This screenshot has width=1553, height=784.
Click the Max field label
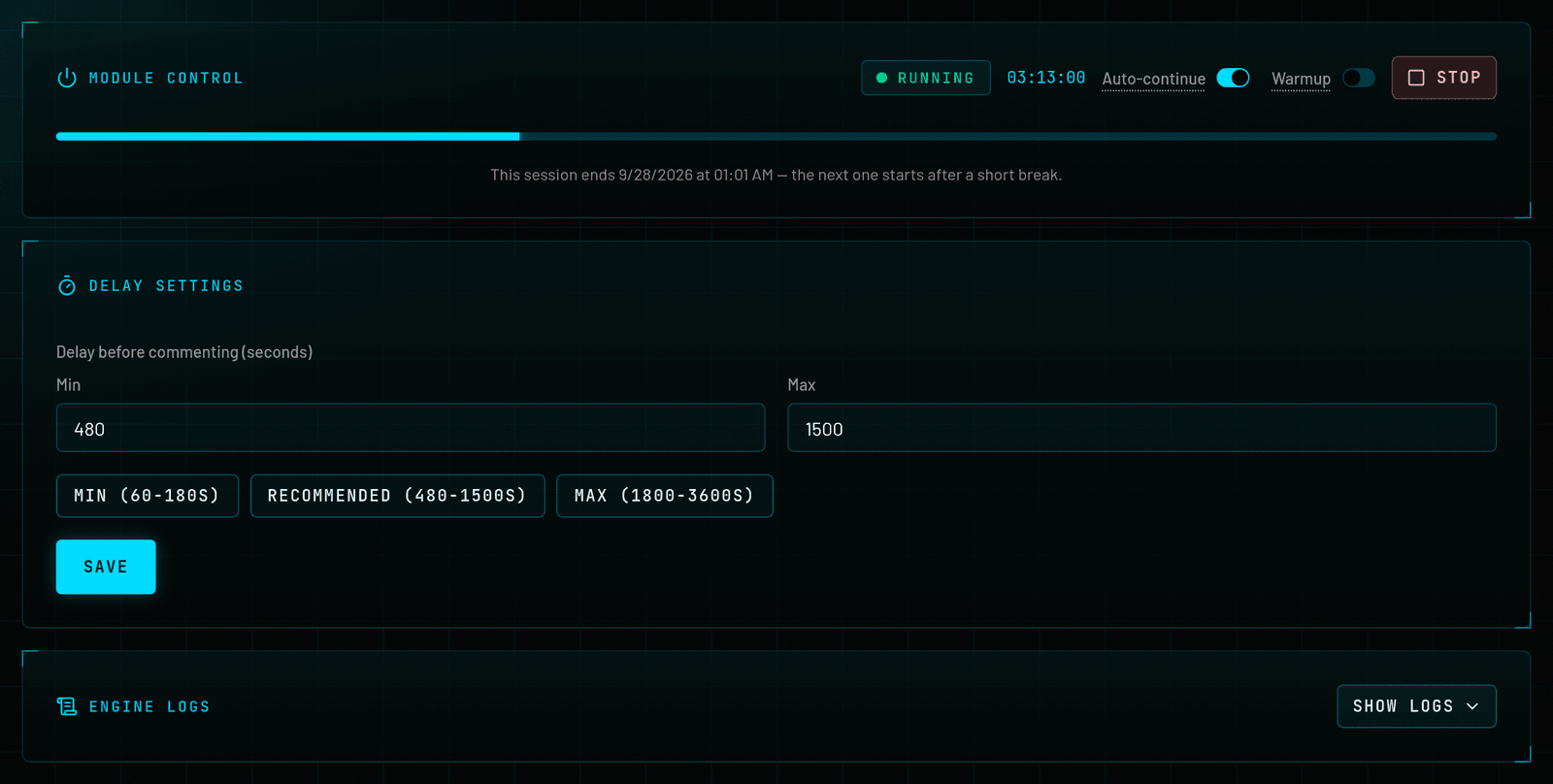tap(802, 385)
